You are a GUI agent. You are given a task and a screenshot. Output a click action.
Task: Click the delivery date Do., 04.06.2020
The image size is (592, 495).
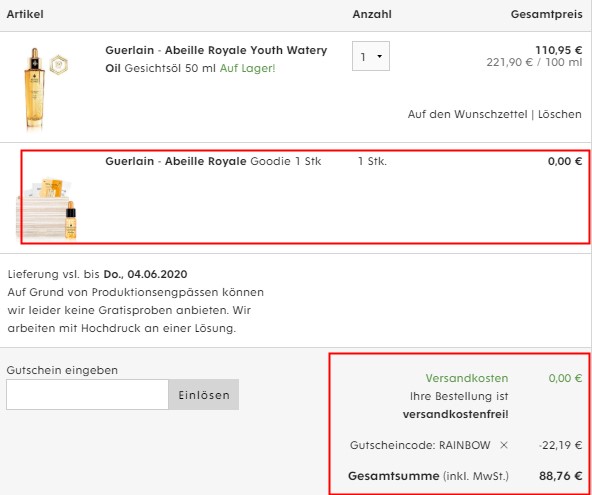click(145, 274)
